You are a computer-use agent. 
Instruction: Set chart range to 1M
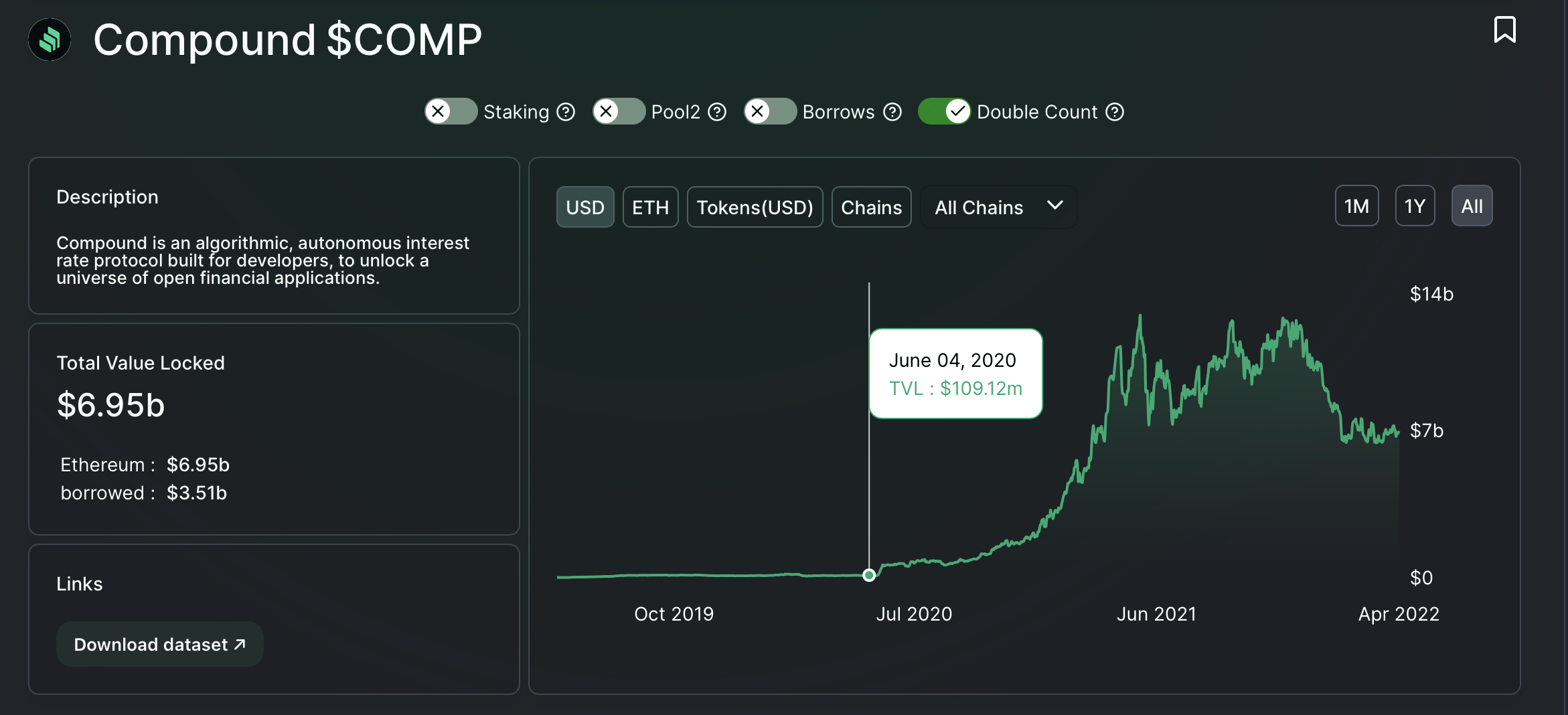click(1356, 206)
